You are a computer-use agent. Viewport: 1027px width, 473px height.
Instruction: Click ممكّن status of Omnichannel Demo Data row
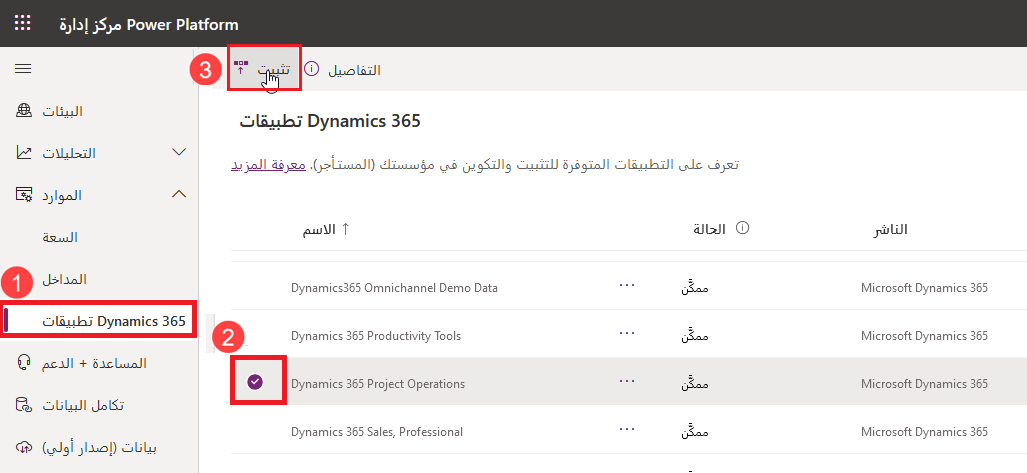coord(695,288)
